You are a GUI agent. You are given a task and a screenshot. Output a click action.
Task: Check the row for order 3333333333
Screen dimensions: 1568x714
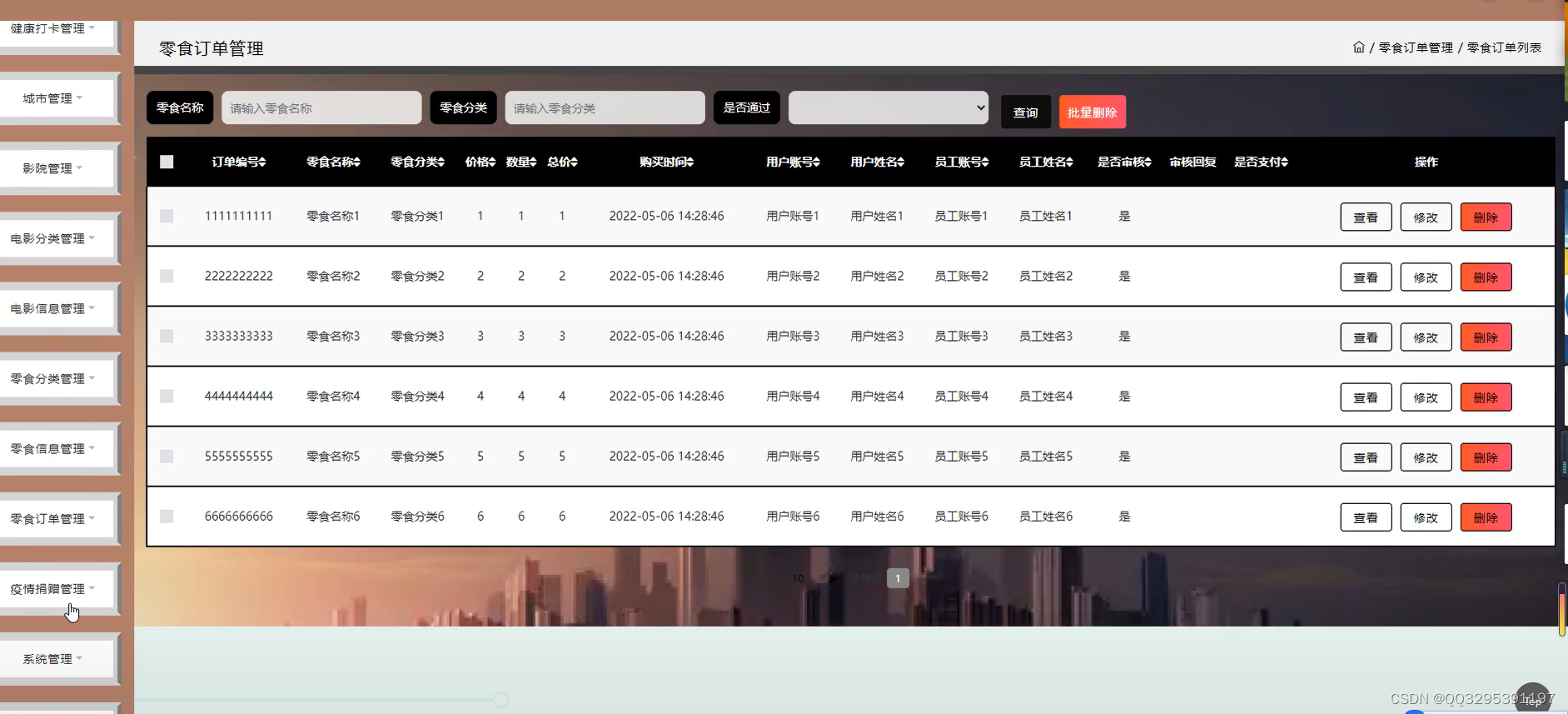point(167,336)
